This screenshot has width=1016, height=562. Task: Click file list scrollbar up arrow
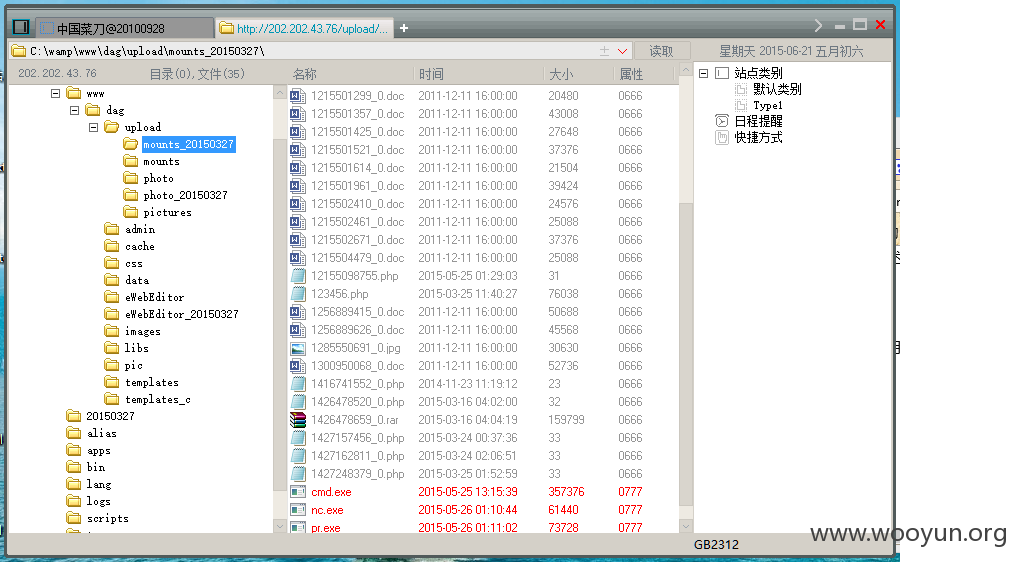click(x=686, y=70)
